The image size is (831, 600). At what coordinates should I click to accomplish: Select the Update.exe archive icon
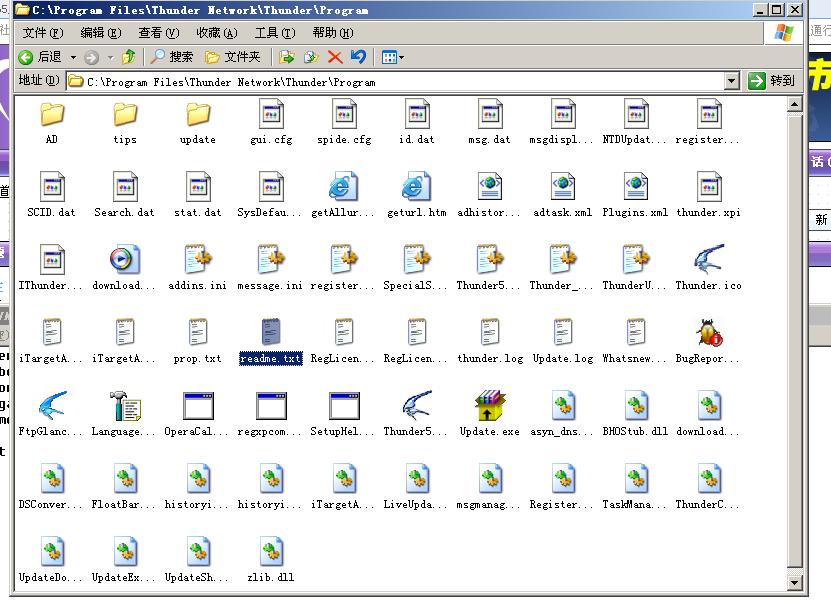click(490, 406)
